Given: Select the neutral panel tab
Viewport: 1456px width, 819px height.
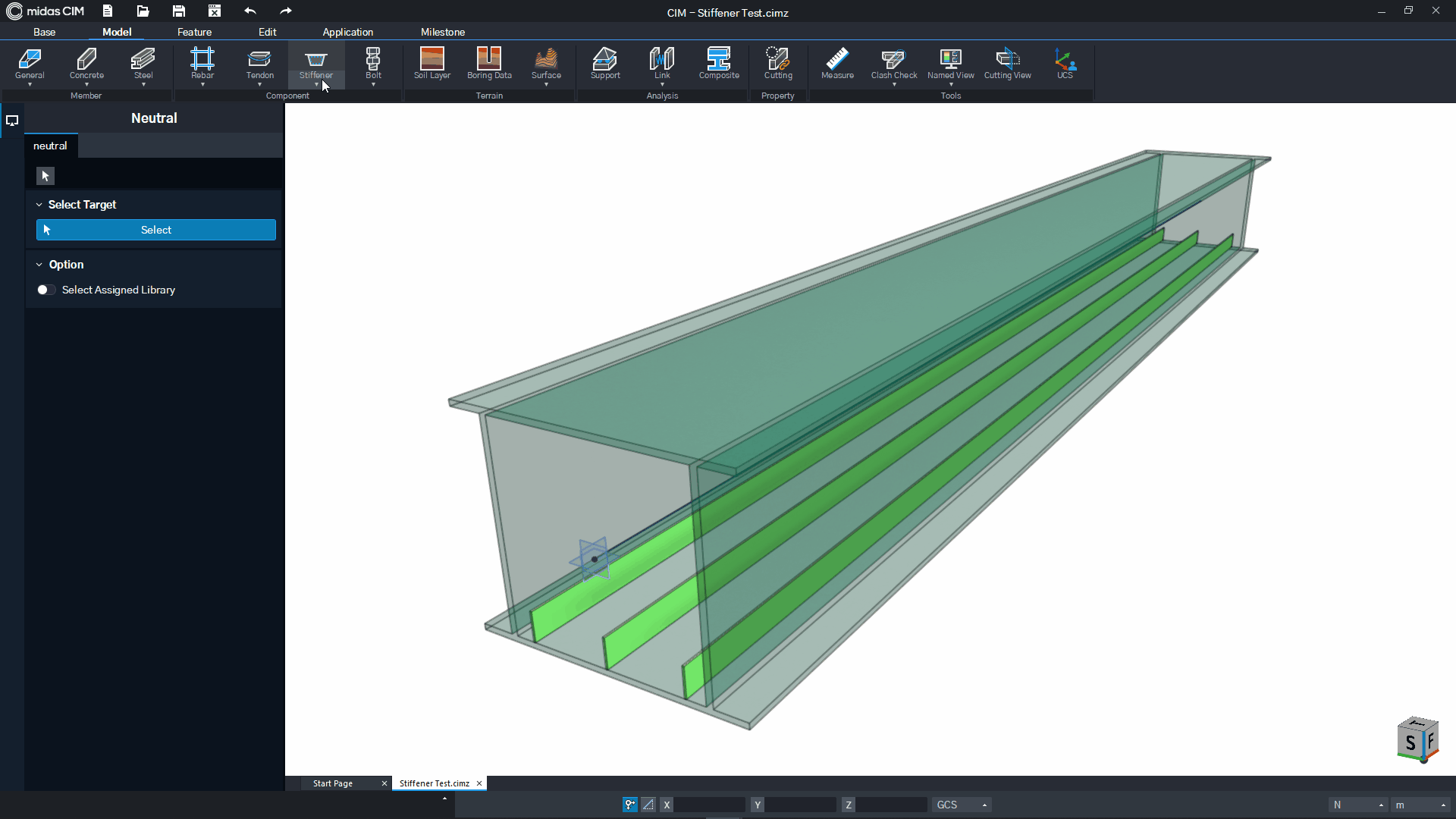Looking at the screenshot, I should click(50, 146).
